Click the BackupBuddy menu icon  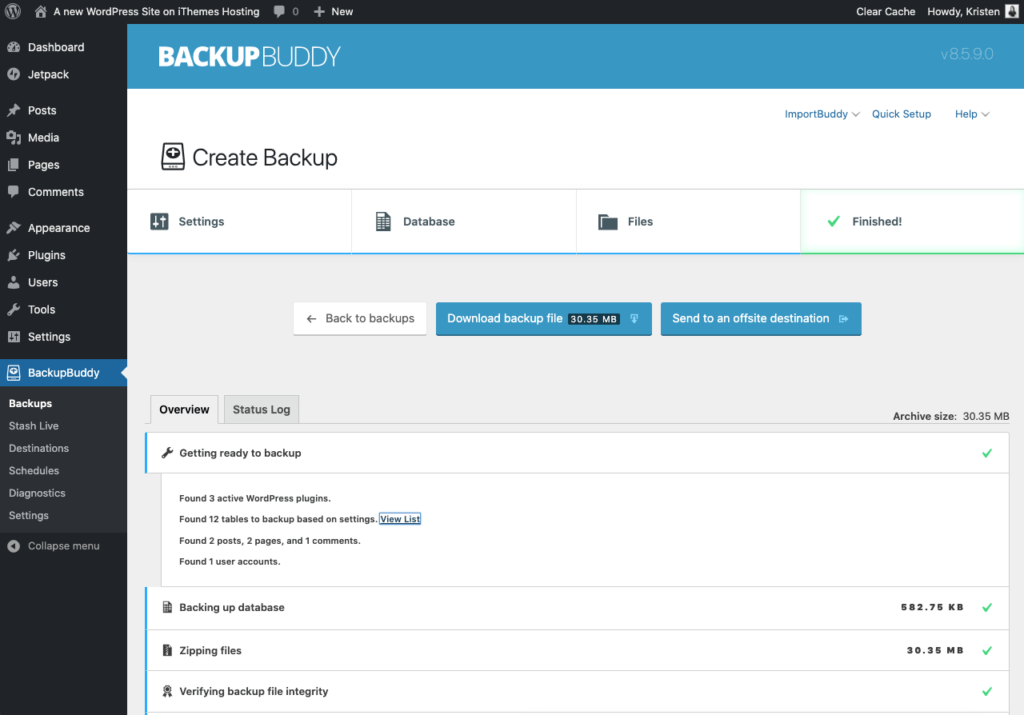point(14,373)
